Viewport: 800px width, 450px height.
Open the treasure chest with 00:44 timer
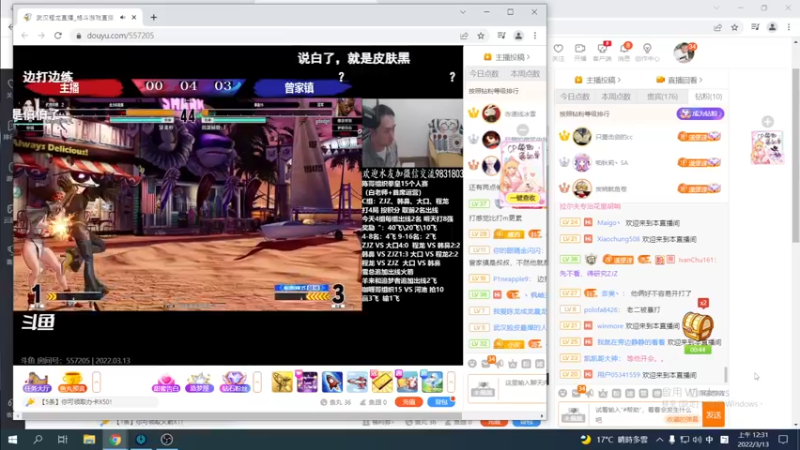click(x=697, y=329)
